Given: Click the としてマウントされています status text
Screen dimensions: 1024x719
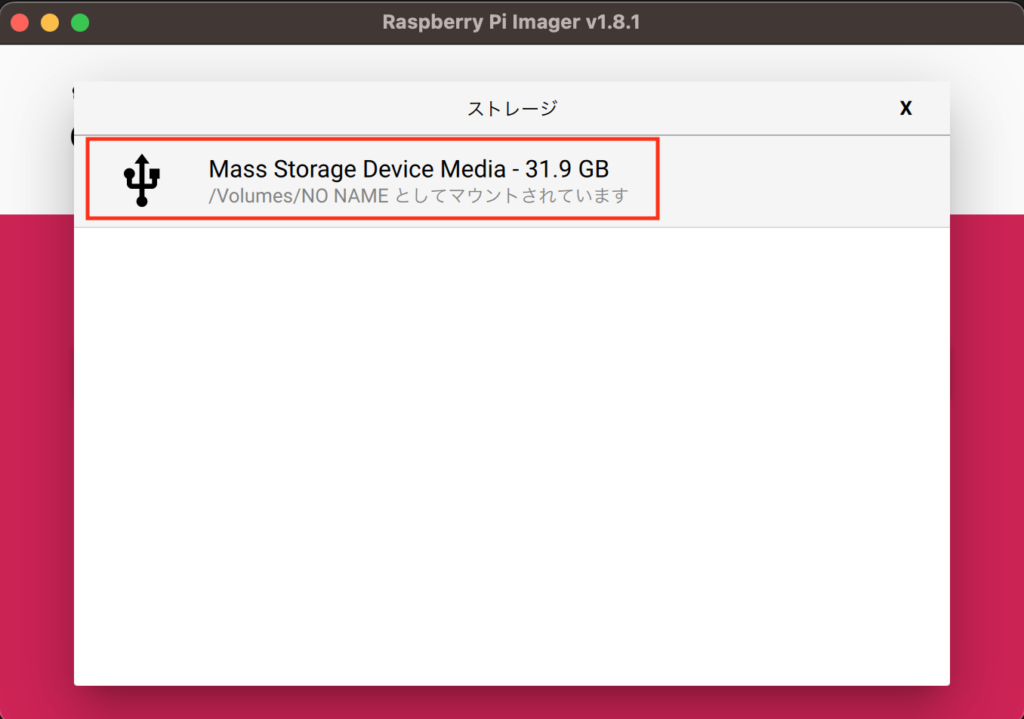Looking at the screenshot, I should (x=511, y=196).
